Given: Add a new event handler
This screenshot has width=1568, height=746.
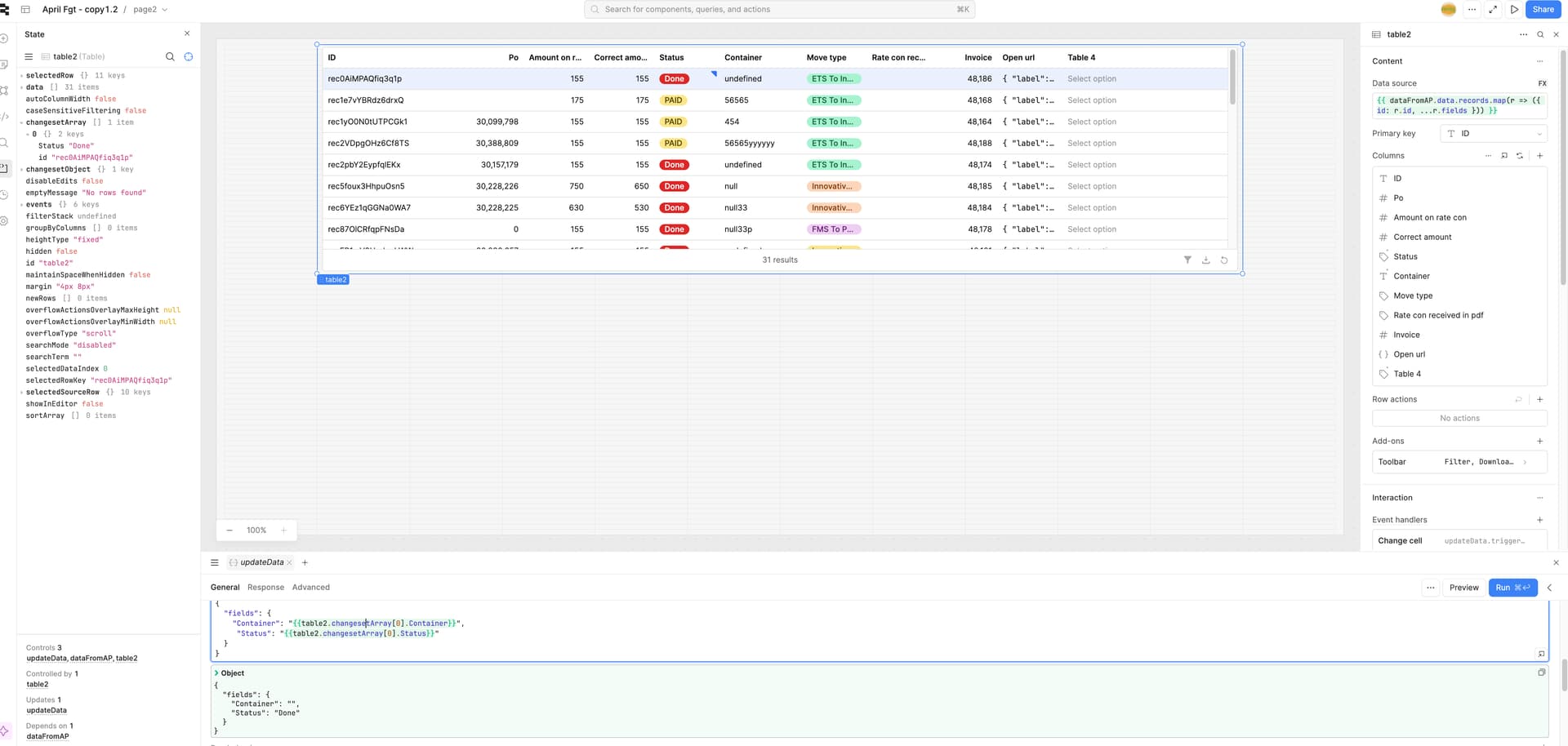Looking at the screenshot, I should [x=1540, y=520].
